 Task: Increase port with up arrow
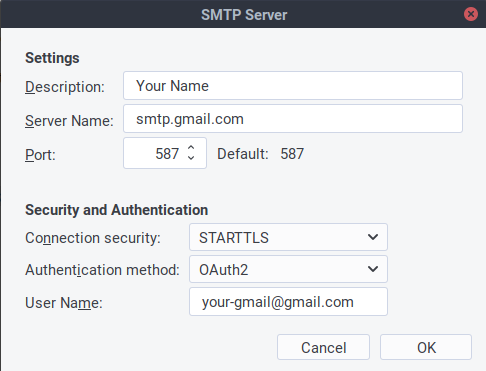point(191,147)
